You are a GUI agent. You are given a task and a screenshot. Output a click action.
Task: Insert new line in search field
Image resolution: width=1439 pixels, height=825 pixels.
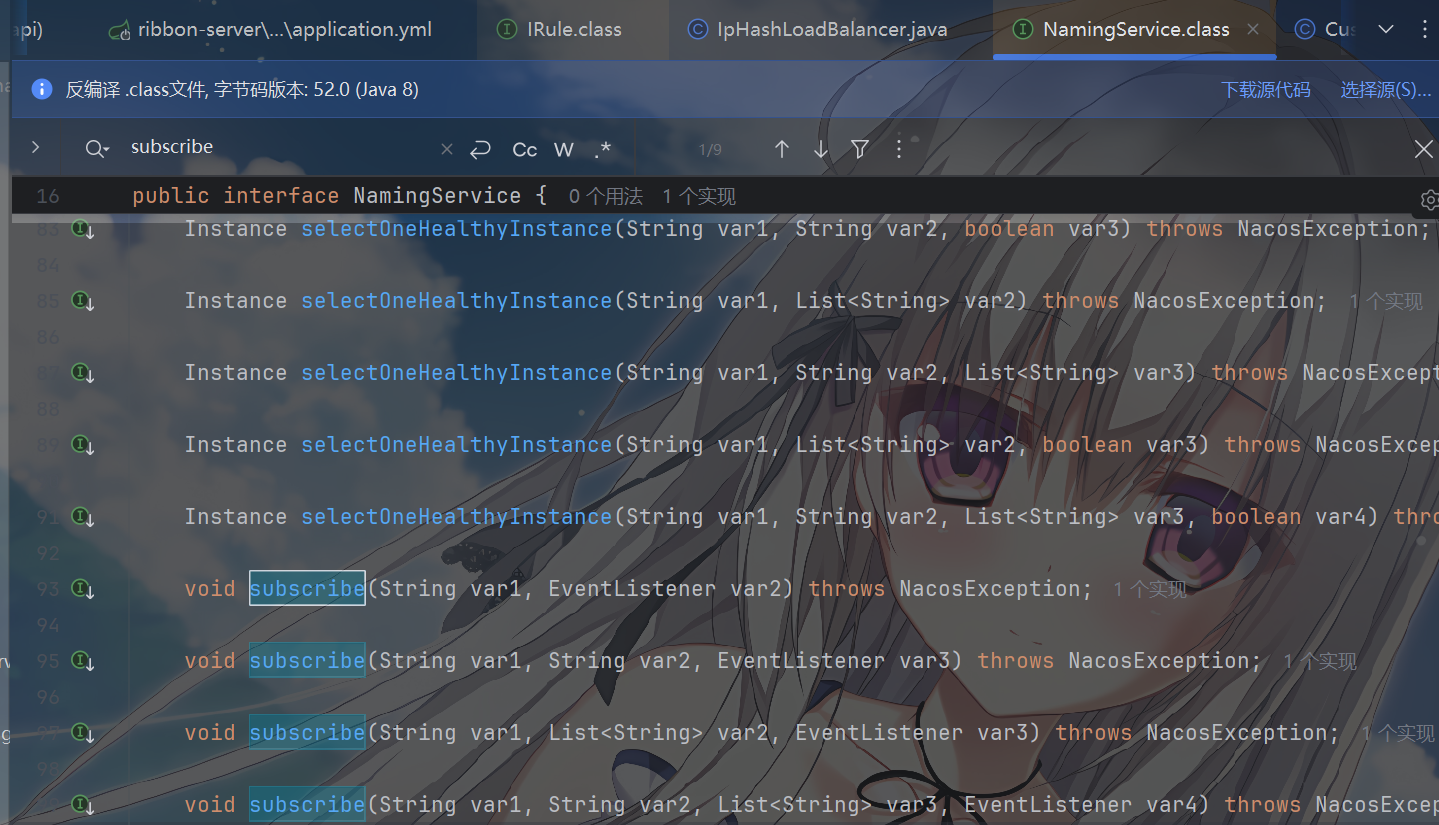pyautogui.click(x=481, y=149)
